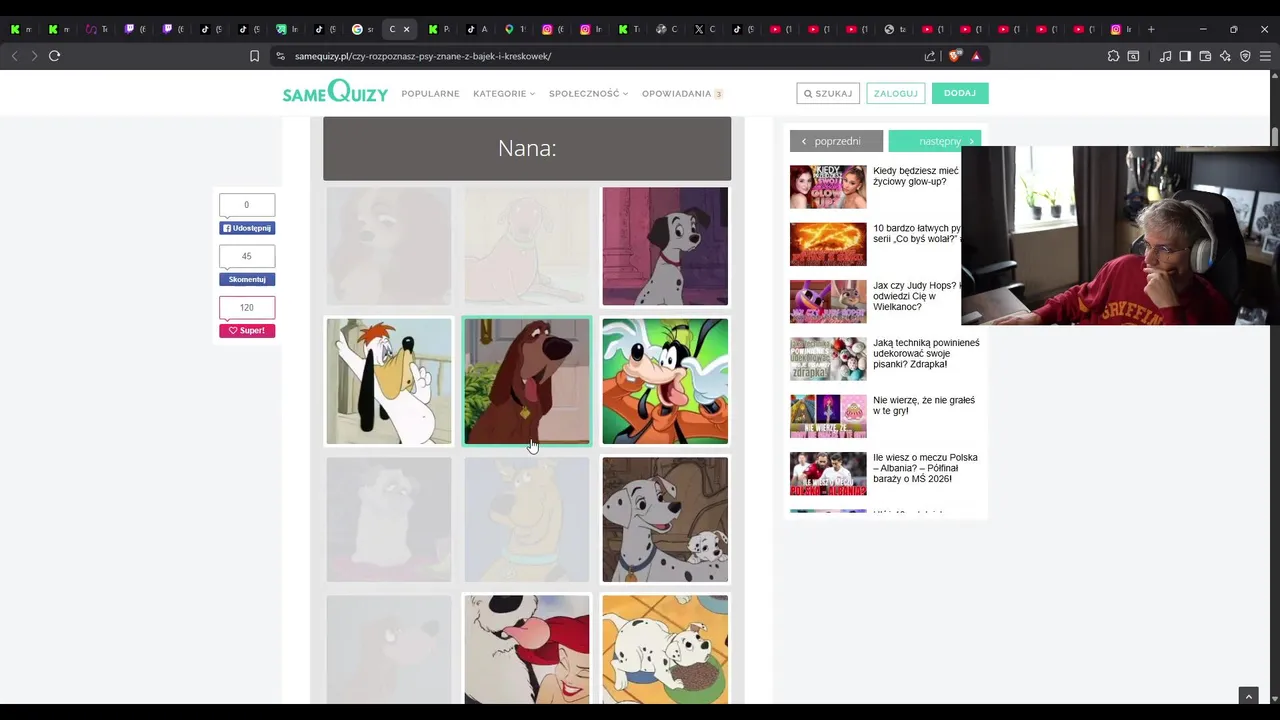Image resolution: width=1280 pixels, height=720 pixels.
Task: Click the browser forward arrow
Action: pos(34,56)
